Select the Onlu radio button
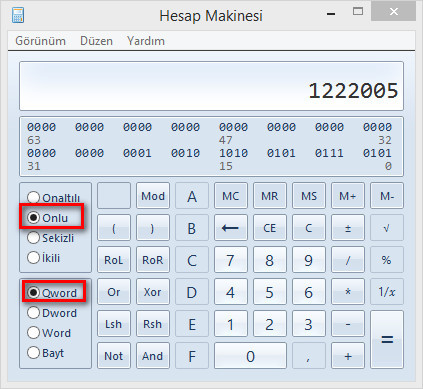Screen dimensions: 423x389 tap(47, 218)
